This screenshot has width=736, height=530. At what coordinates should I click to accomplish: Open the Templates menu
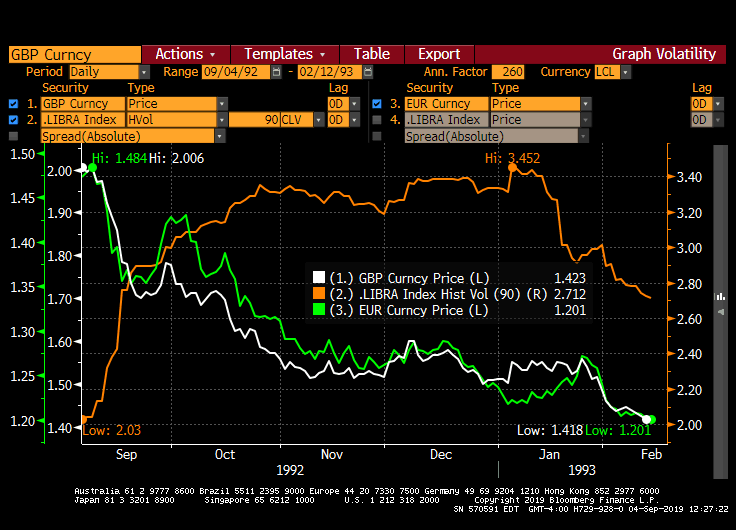tap(284, 54)
